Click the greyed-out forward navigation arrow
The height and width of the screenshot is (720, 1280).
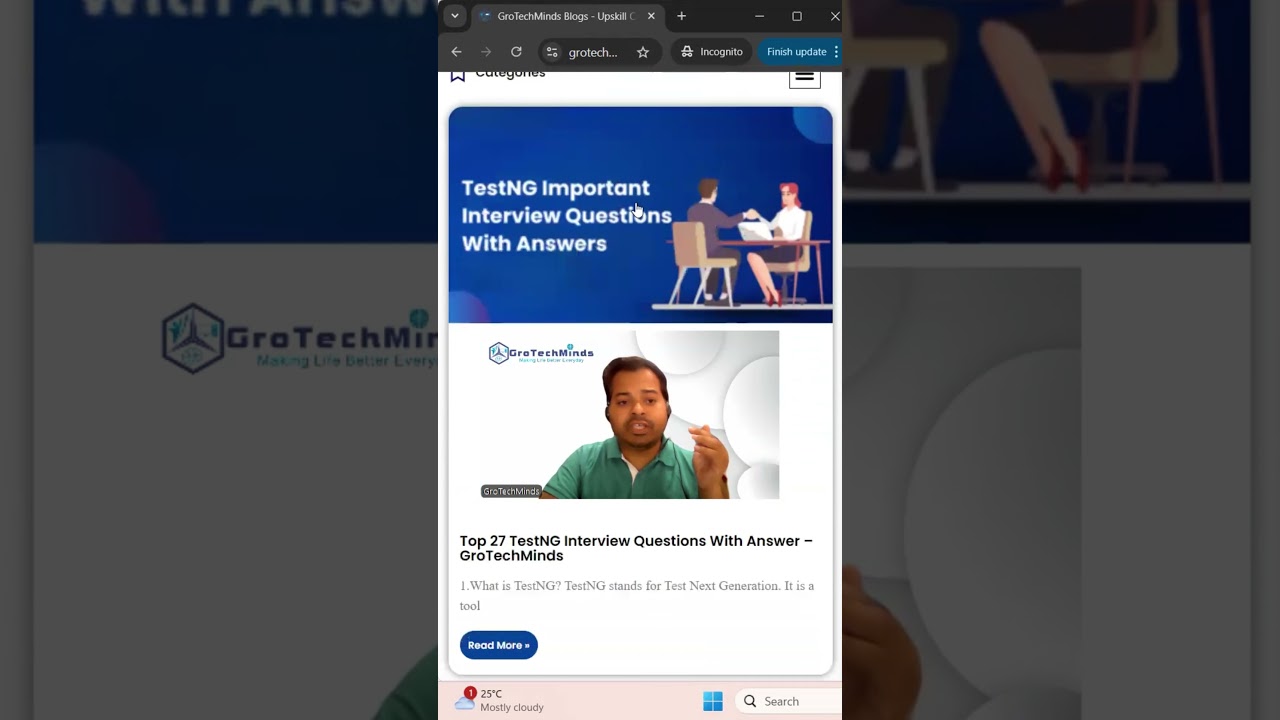pos(486,52)
